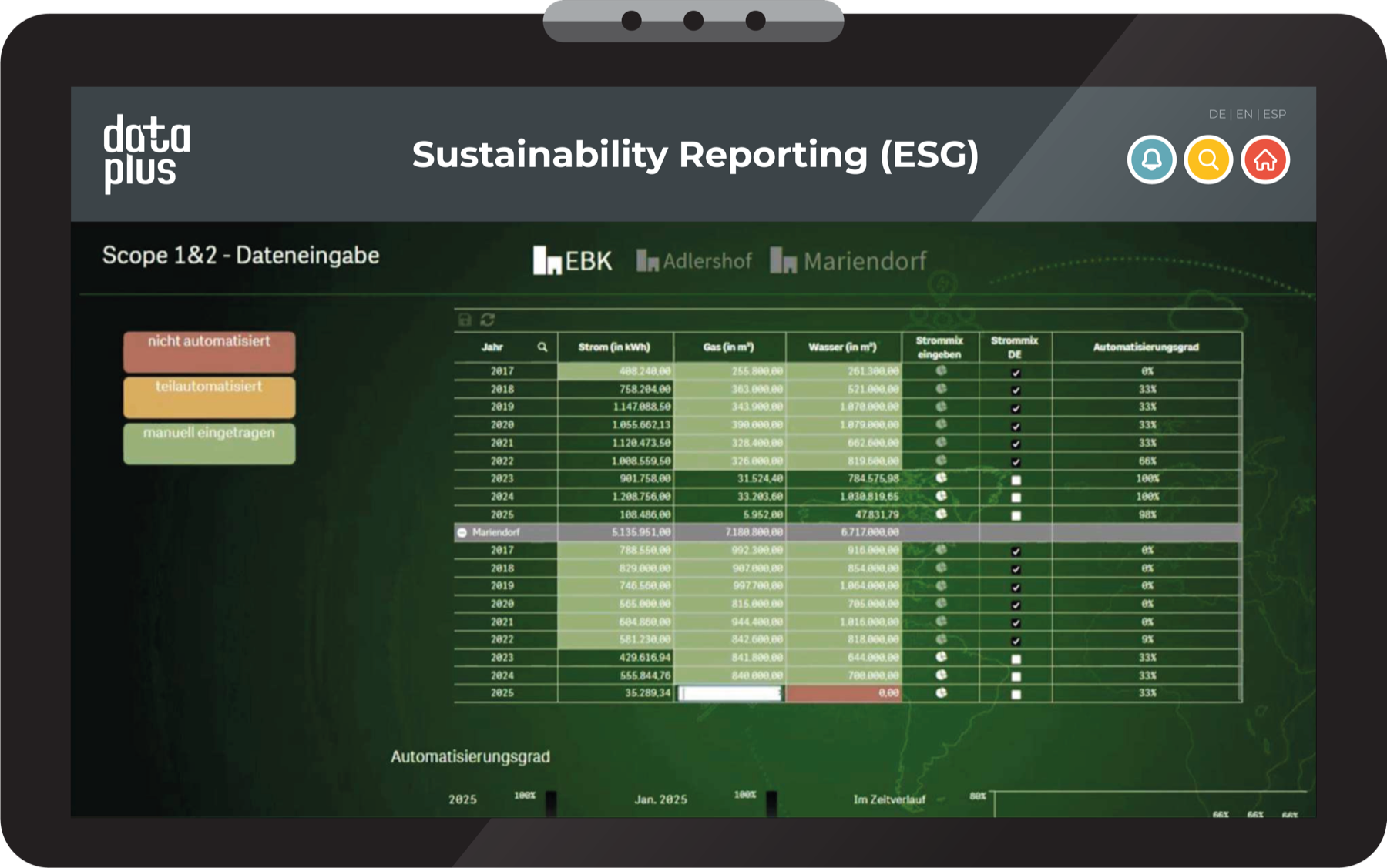
Task: Check Strommix DE in the 429.616,94 row
Action: [1016, 659]
